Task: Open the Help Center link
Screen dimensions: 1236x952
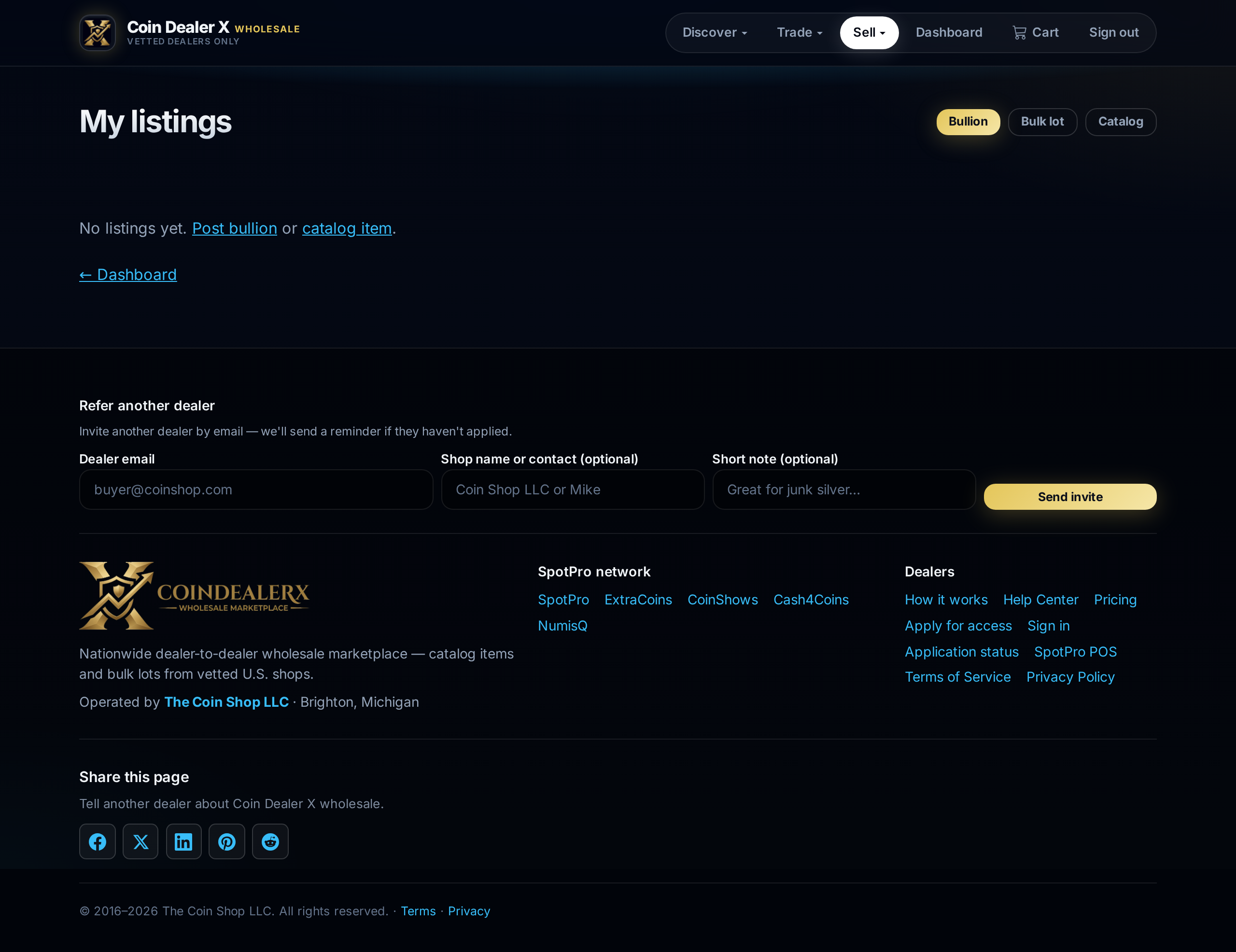Action: click(x=1040, y=600)
